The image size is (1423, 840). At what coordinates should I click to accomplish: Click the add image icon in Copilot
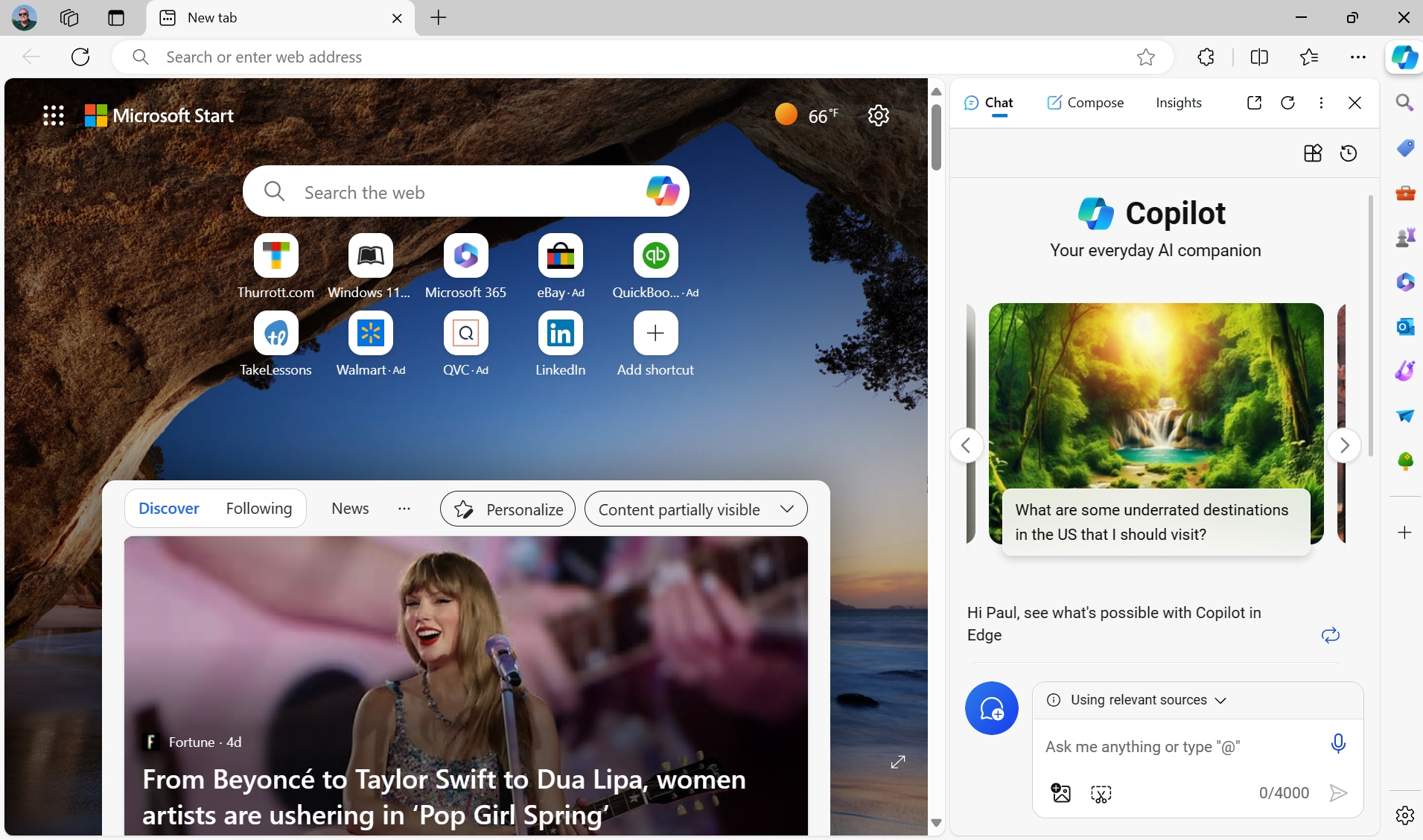point(1060,793)
